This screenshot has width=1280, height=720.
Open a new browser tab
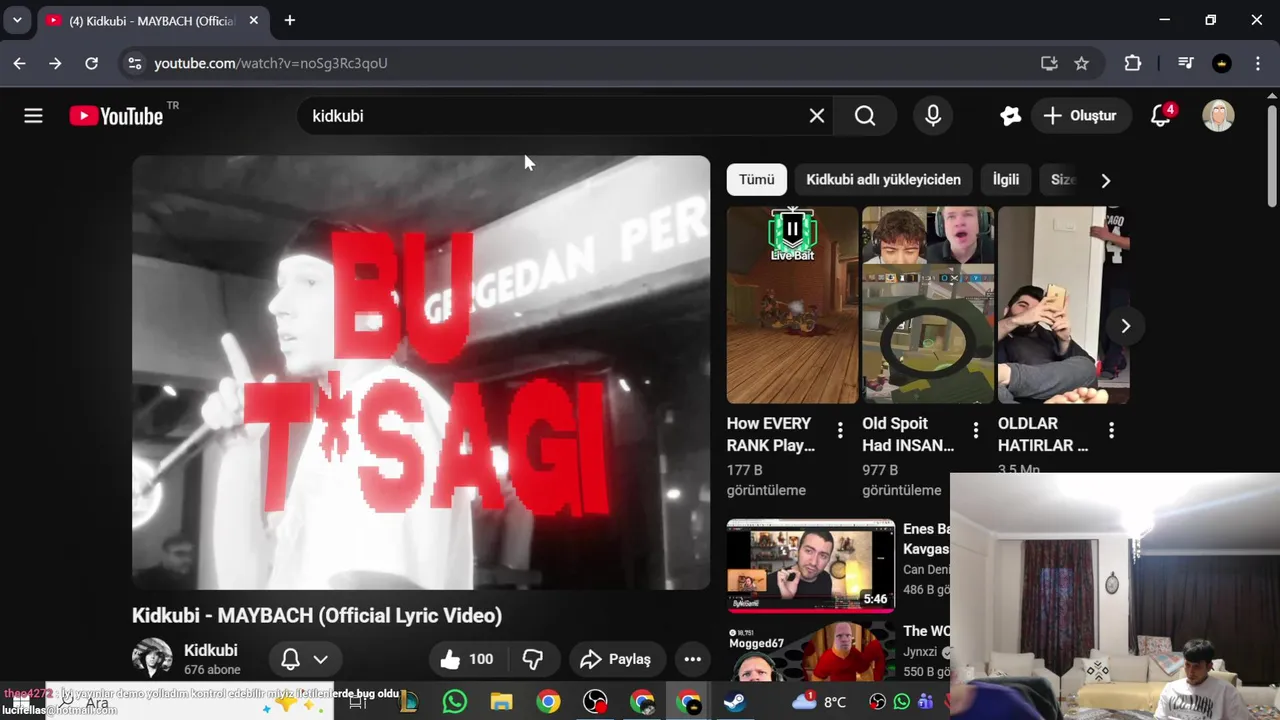[290, 20]
